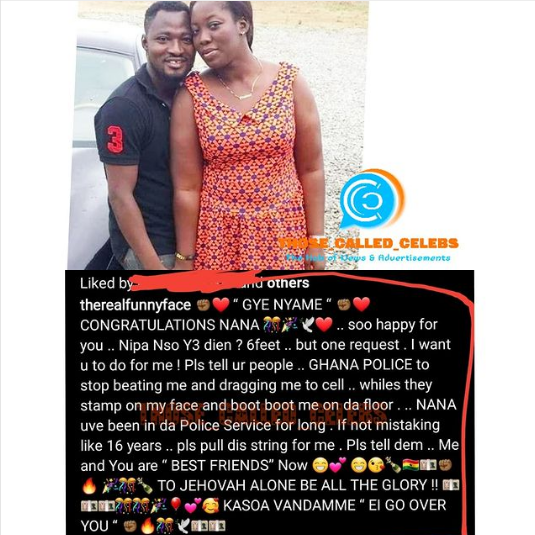Select the red balloon emoji before KASOA
Screen dimensions: 535x535
175,504
